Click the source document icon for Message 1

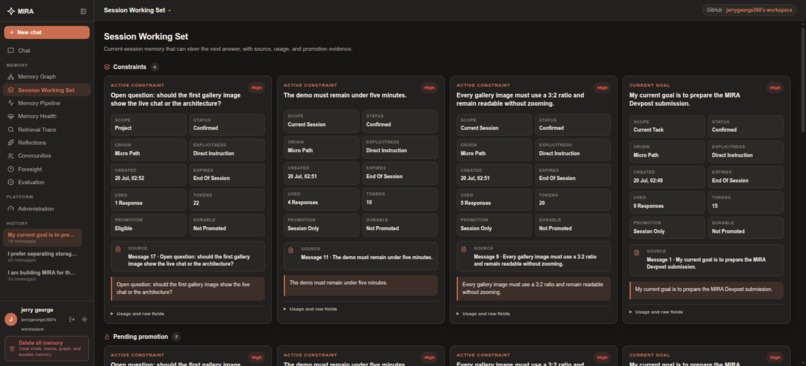[x=636, y=252]
